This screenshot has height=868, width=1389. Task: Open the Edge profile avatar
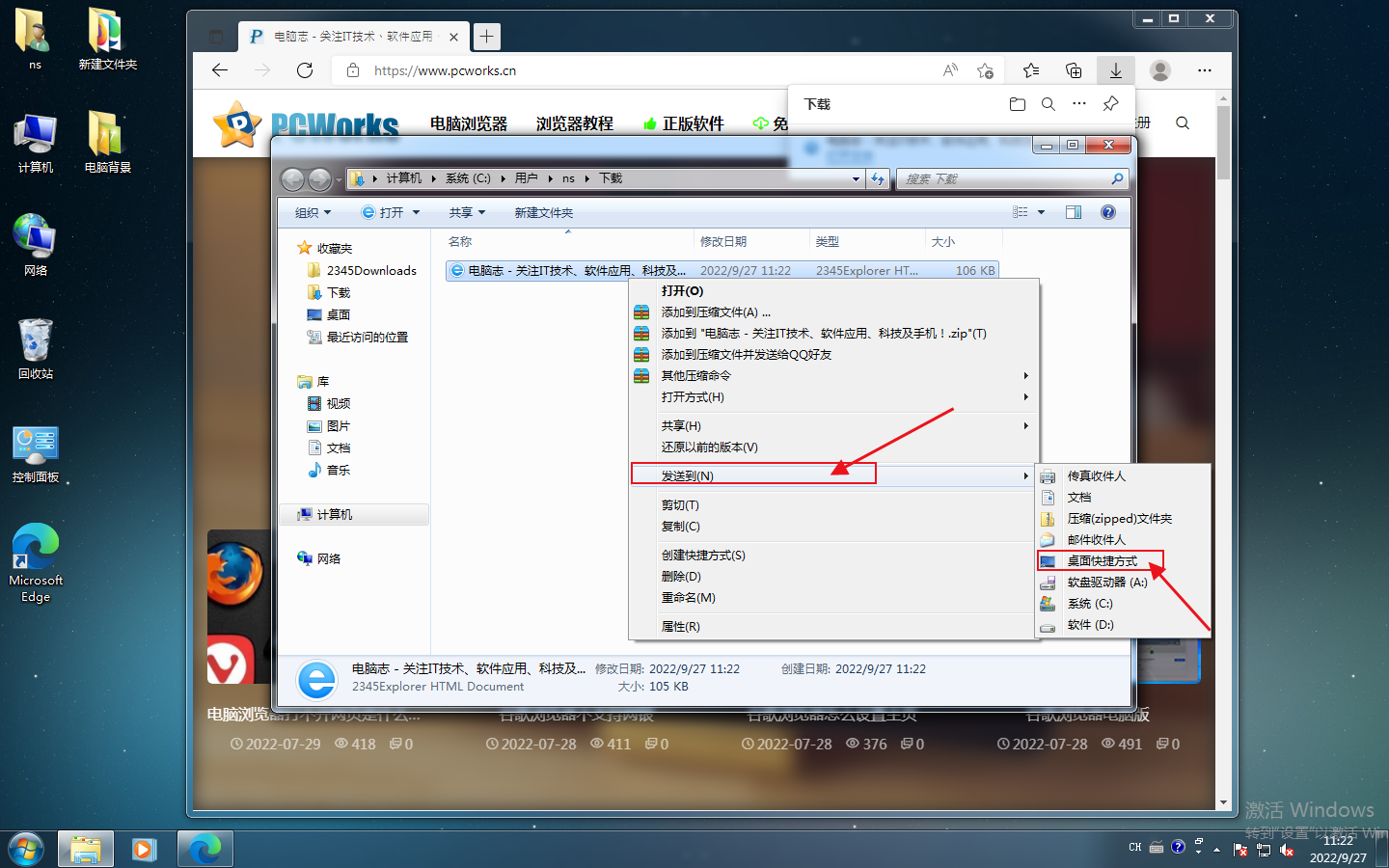point(1160,70)
